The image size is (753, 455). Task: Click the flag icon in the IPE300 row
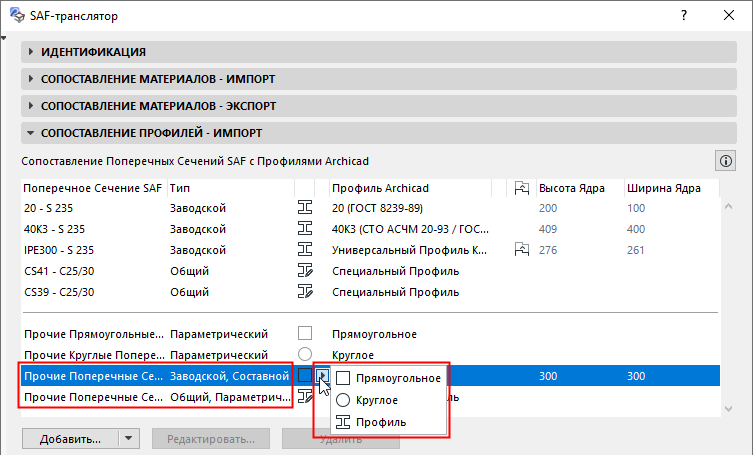point(522,250)
